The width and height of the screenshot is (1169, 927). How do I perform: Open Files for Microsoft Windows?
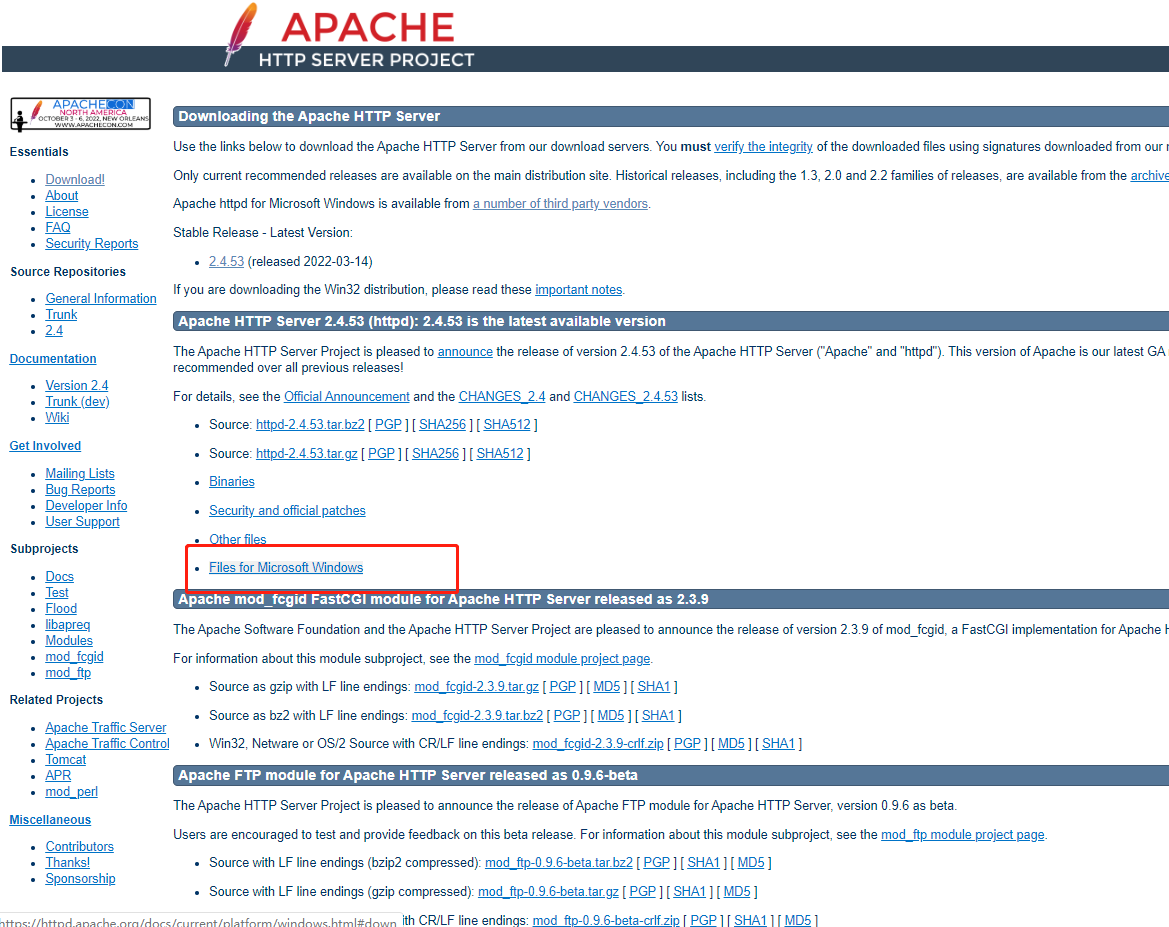click(286, 568)
